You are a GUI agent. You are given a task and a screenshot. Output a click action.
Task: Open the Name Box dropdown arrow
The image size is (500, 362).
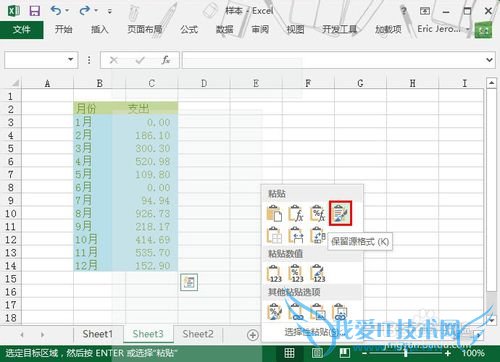[70, 60]
